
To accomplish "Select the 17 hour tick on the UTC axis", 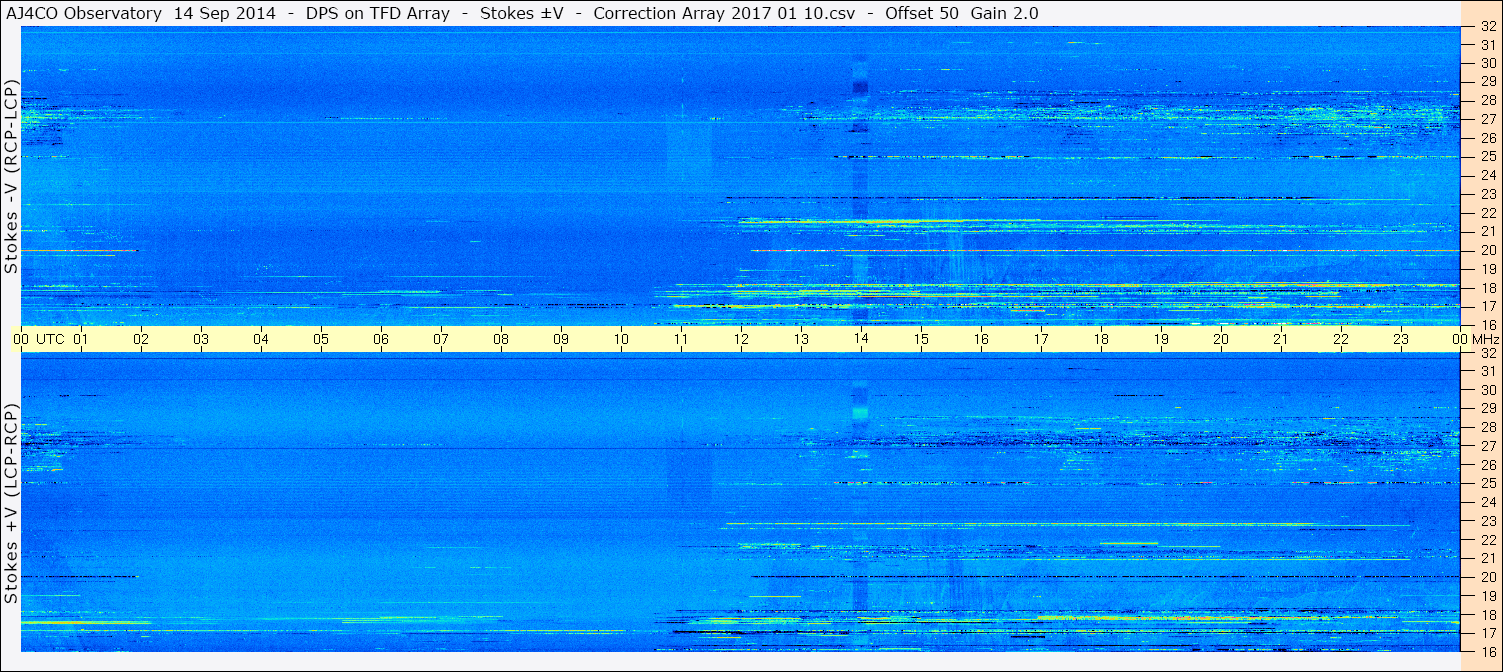I will (1041, 339).
